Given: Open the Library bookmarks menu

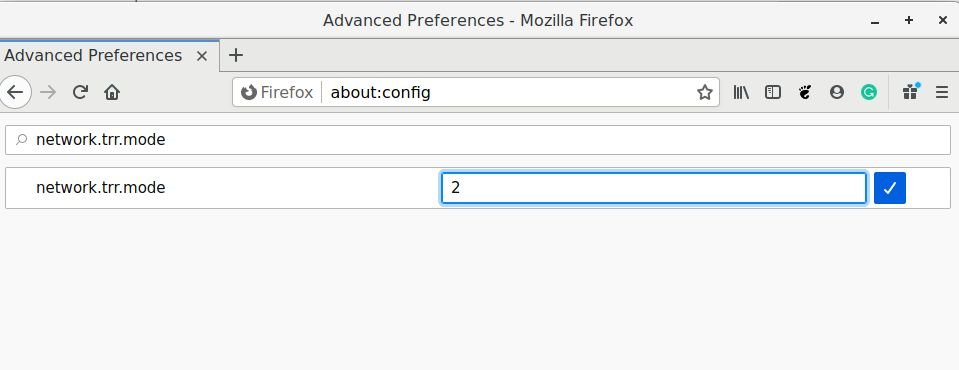Looking at the screenshot, I should 741,92.
